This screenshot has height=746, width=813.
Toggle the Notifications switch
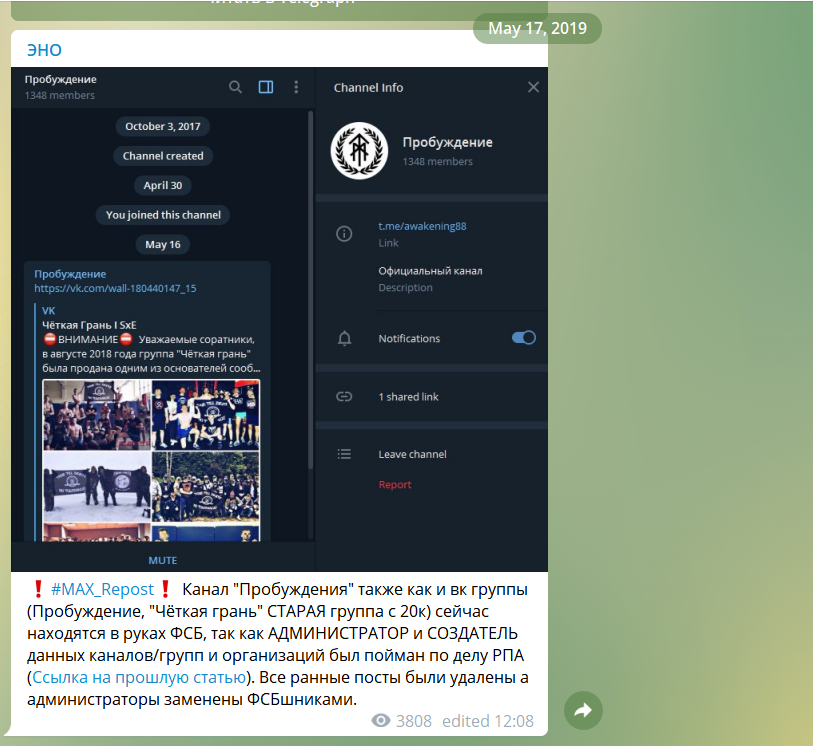pyautogui.click(x=524, y=338)
